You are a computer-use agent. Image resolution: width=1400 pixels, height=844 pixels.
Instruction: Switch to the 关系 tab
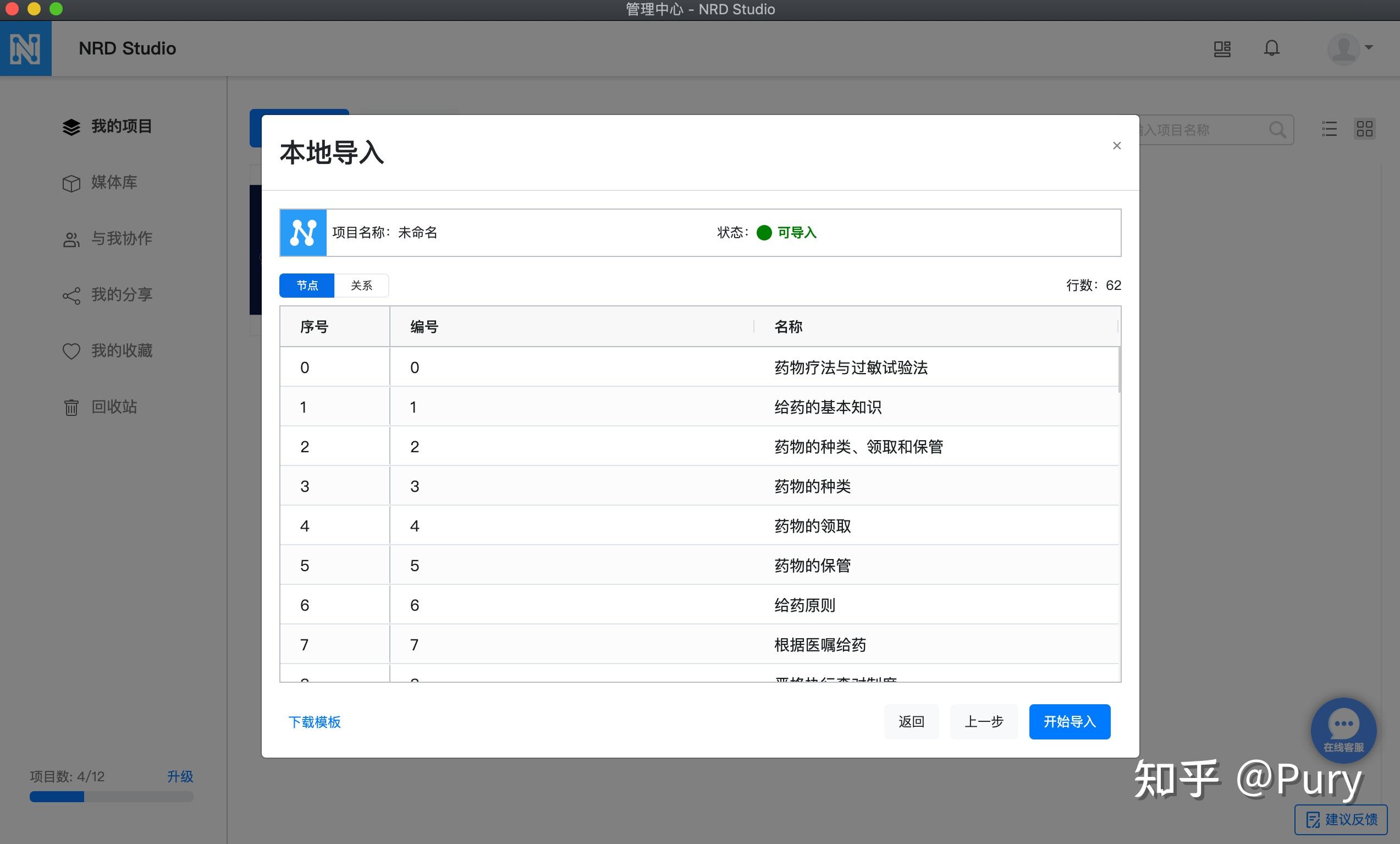(x=361, y=286)
